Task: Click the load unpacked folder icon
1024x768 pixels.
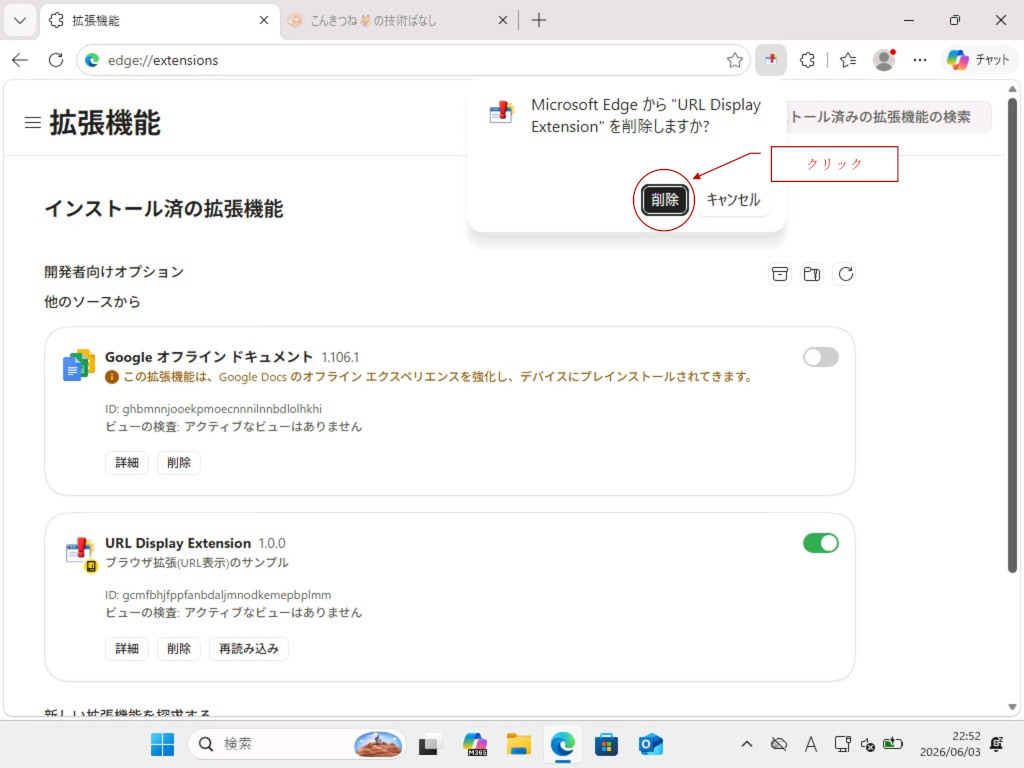Action: [x=812, y=274]
